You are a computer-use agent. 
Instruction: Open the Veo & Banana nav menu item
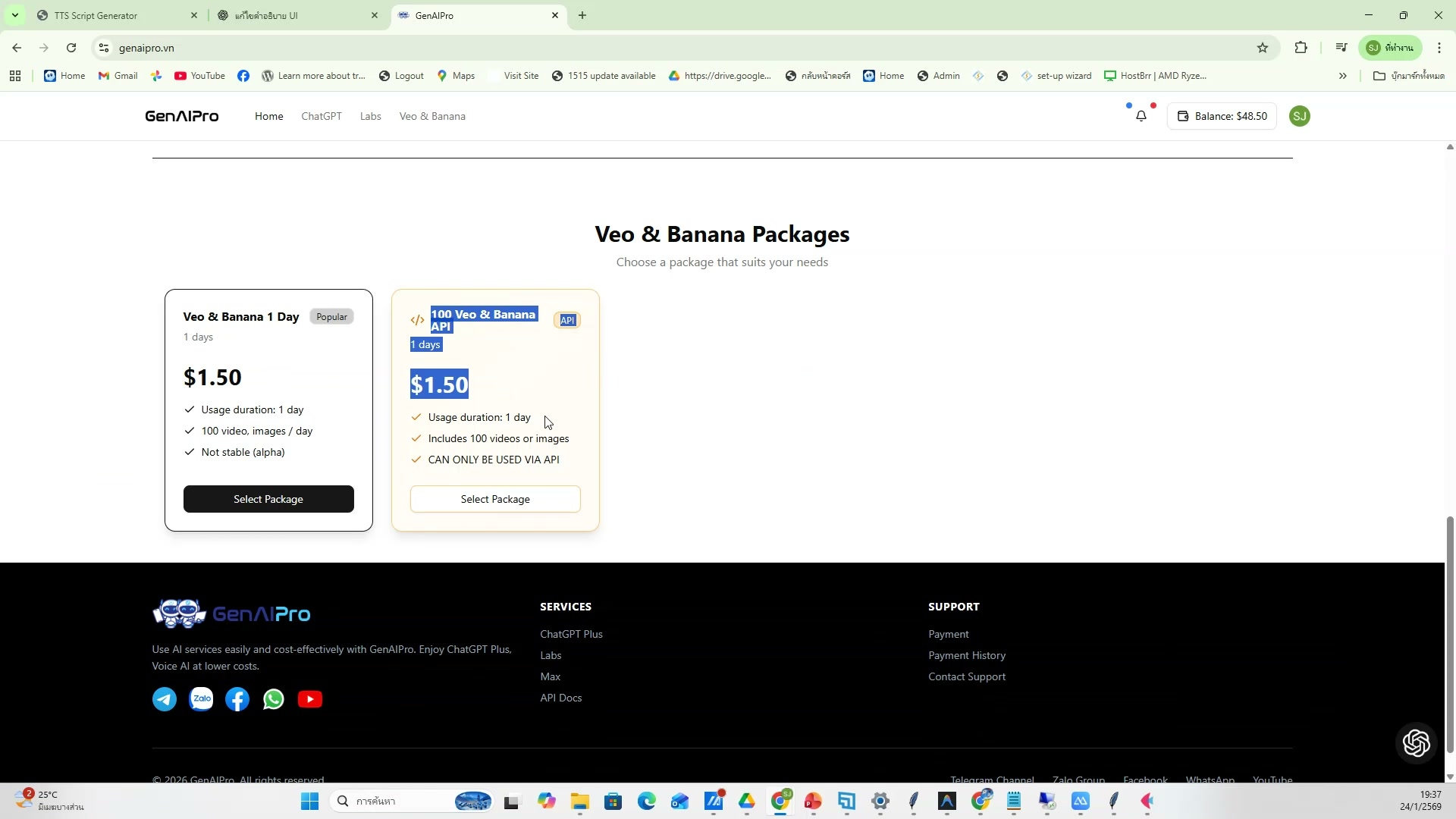click(432, 116)
